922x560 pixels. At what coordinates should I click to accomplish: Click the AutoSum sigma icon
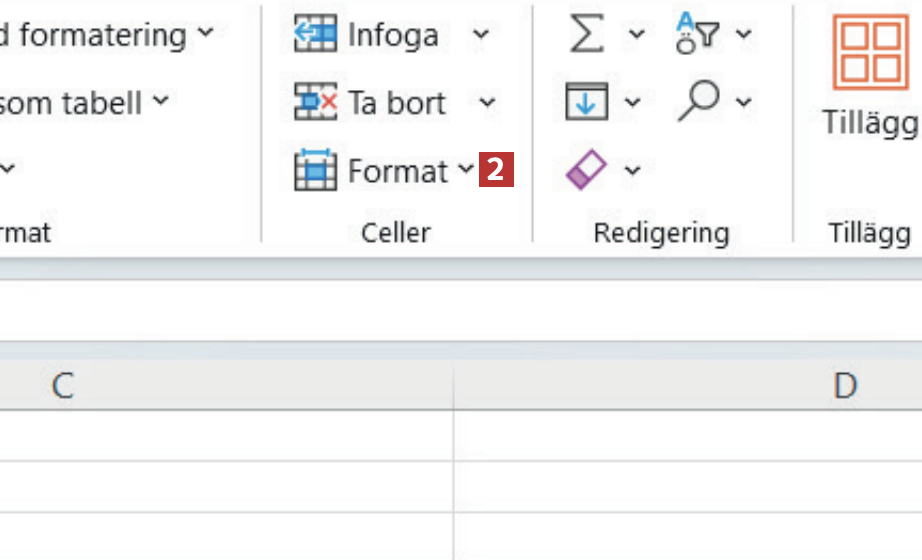click(x=587, y=35)
